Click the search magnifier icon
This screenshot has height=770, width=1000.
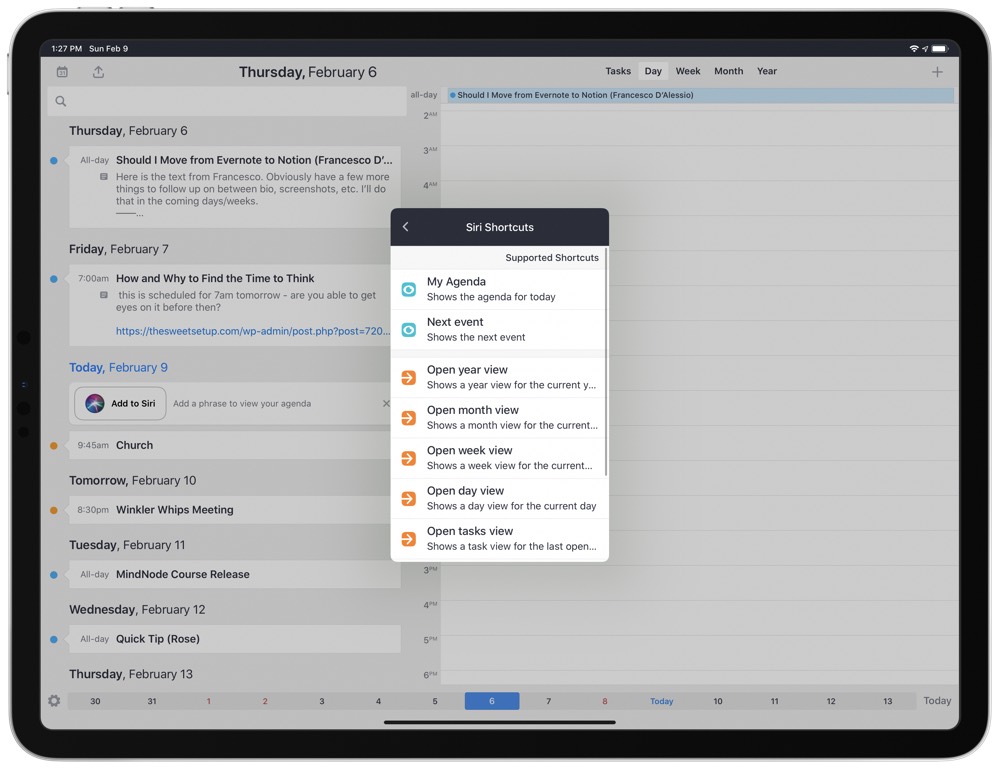pyautogui.click(x=61, y=101)
